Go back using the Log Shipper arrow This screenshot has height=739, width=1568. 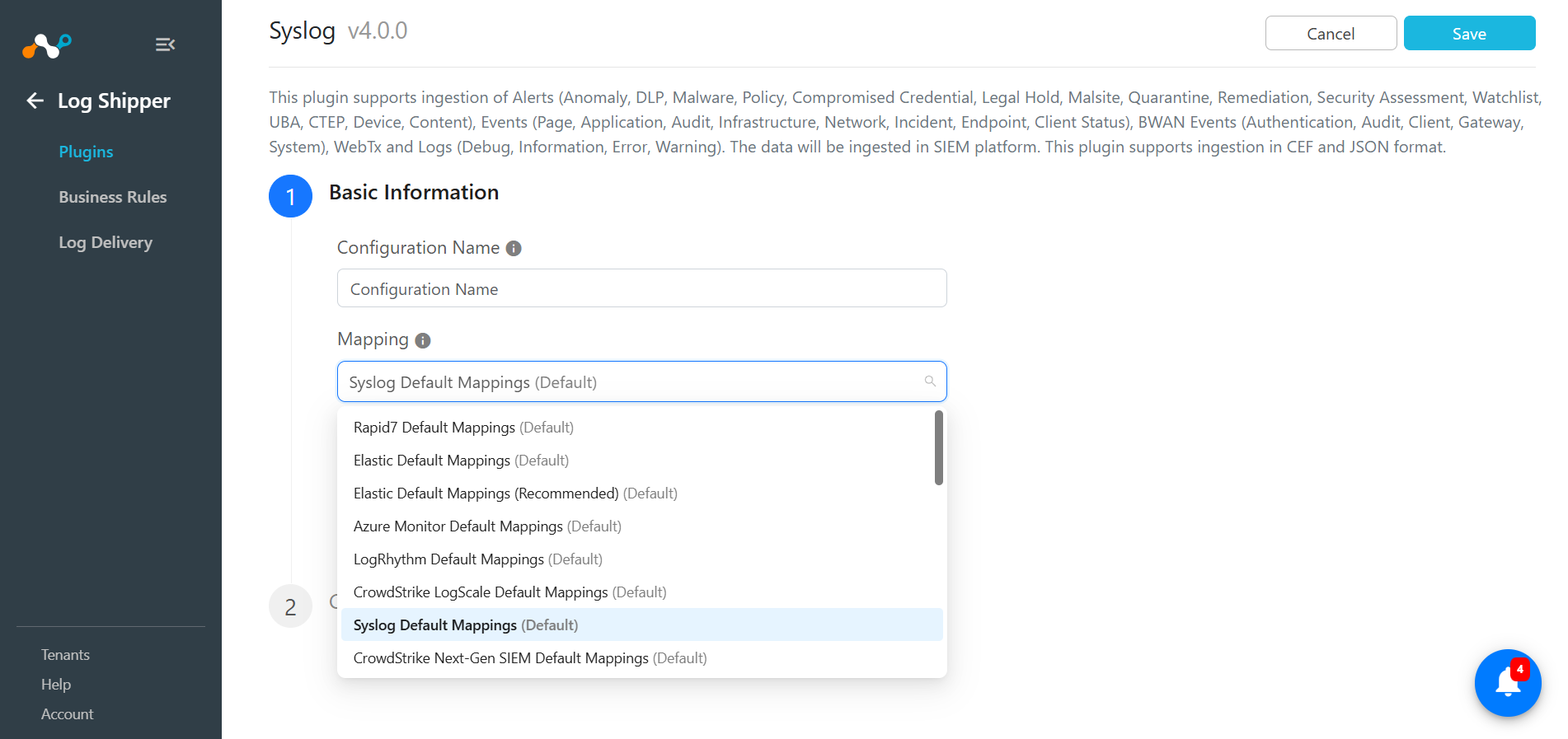pos(35,101)
